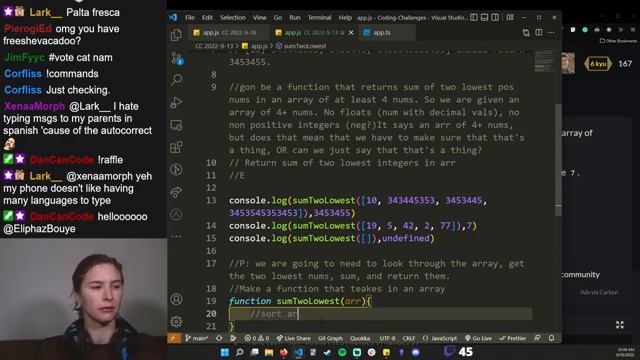
Task: Click the editor vertical scrollbar
Action: (x=558, y=159)
